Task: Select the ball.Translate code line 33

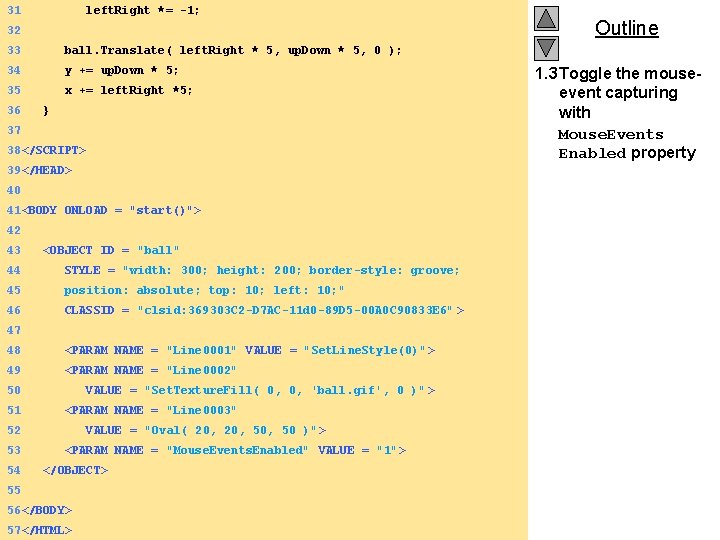Action: point(232,50)
